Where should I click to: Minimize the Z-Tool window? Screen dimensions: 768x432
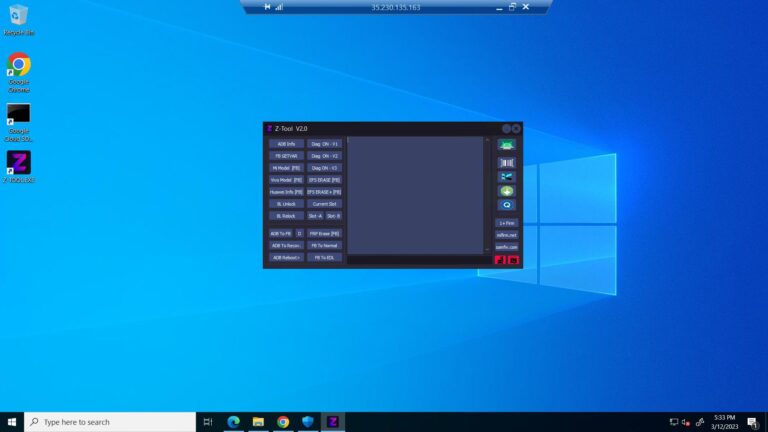tap(506, 128)
